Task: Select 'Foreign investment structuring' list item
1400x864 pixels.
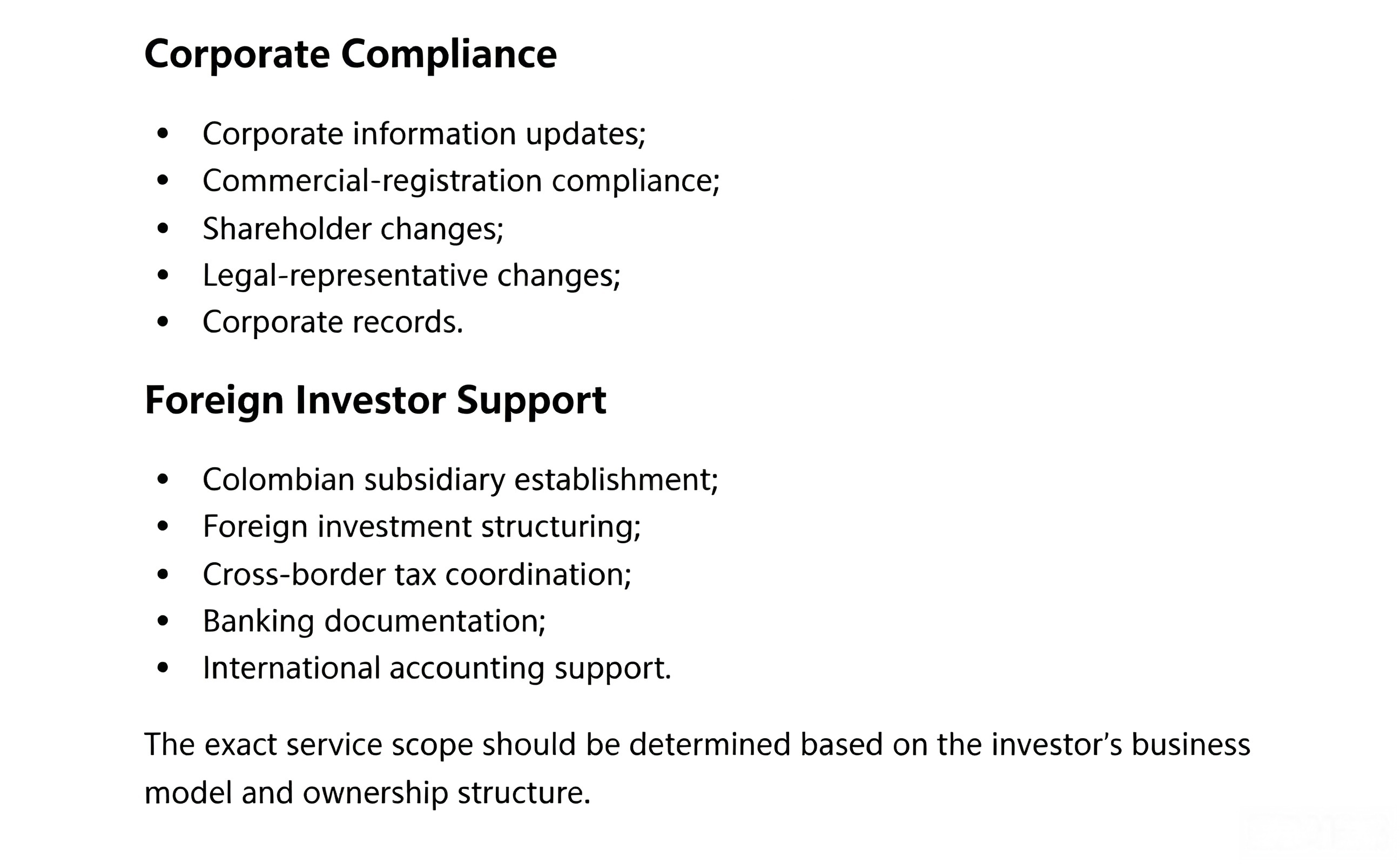Action: (422, 527)
